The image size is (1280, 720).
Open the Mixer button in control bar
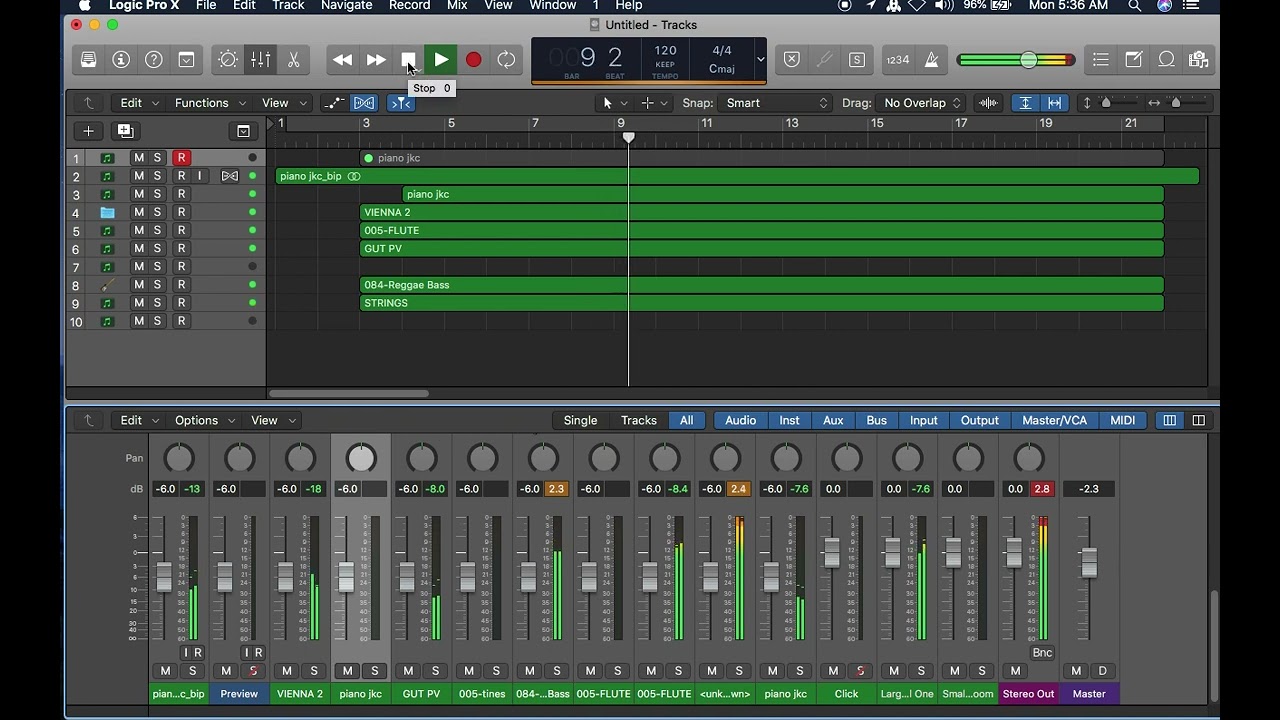[260, 60]
